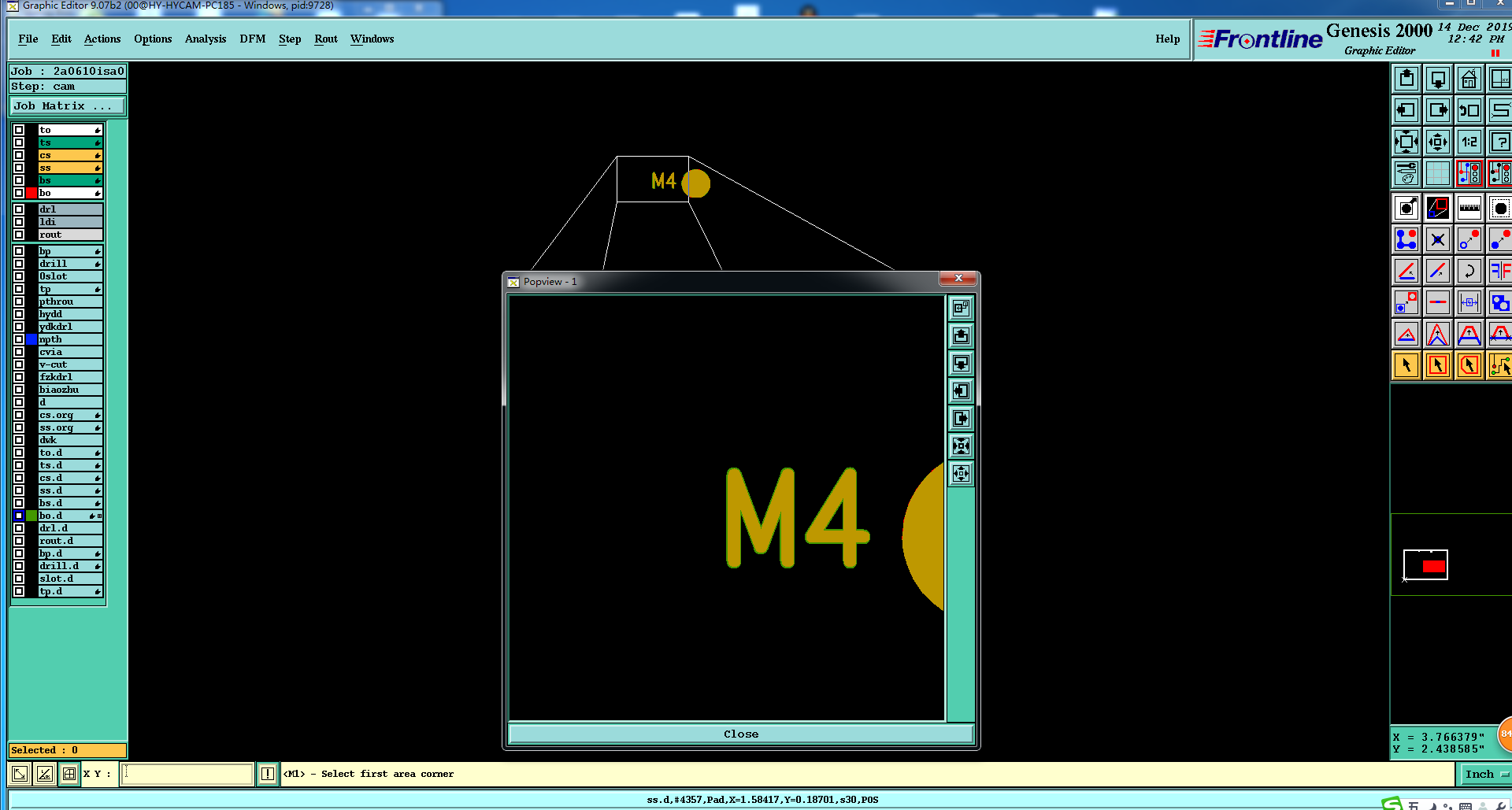Viewport: 1512px width, 810px height.
Task: Click the single select arrow tool
Action: click(x=1406, y=365)
